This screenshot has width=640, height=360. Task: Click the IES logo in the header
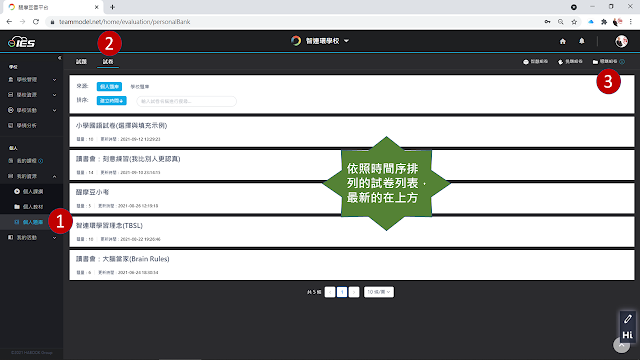click(21, 42)
